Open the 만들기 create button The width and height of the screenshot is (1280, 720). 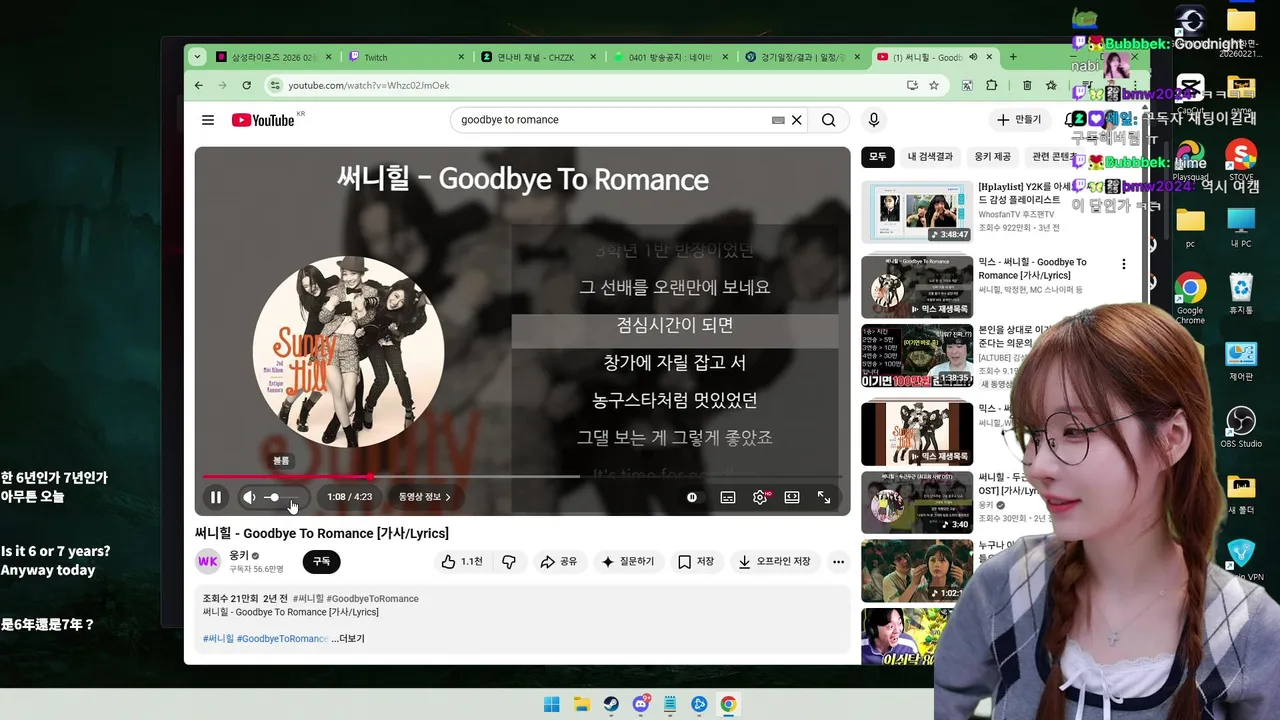(1019, 120)
